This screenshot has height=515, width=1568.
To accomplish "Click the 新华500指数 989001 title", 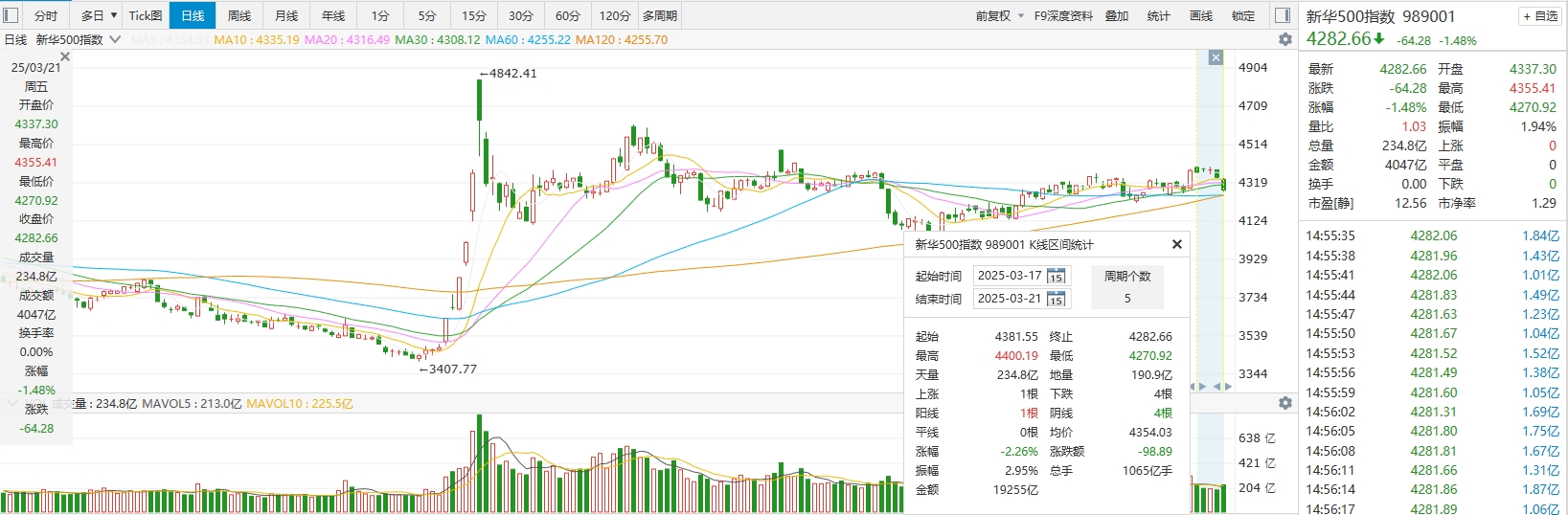I will pyautogui.click(x=1380, y=16).
